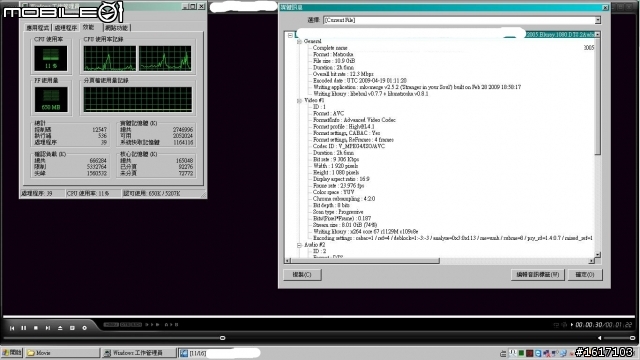Image resolution: width=640 pixels, height=360 pixels.
Task: Activate Windows 工作管理員 taskbar button
Action: (139, 353)
